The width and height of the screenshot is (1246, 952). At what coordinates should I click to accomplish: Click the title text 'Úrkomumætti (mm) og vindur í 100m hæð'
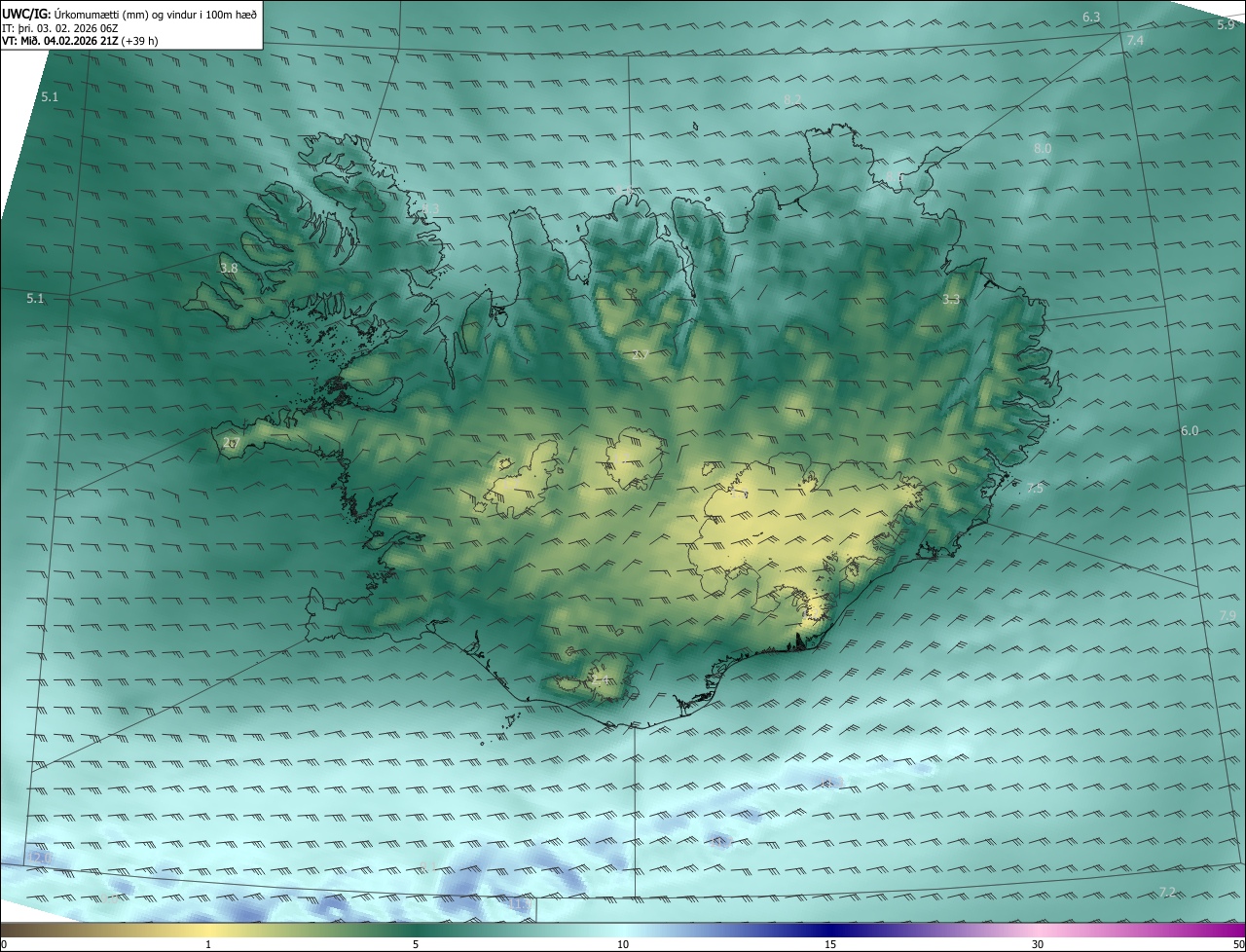point(154,14)
